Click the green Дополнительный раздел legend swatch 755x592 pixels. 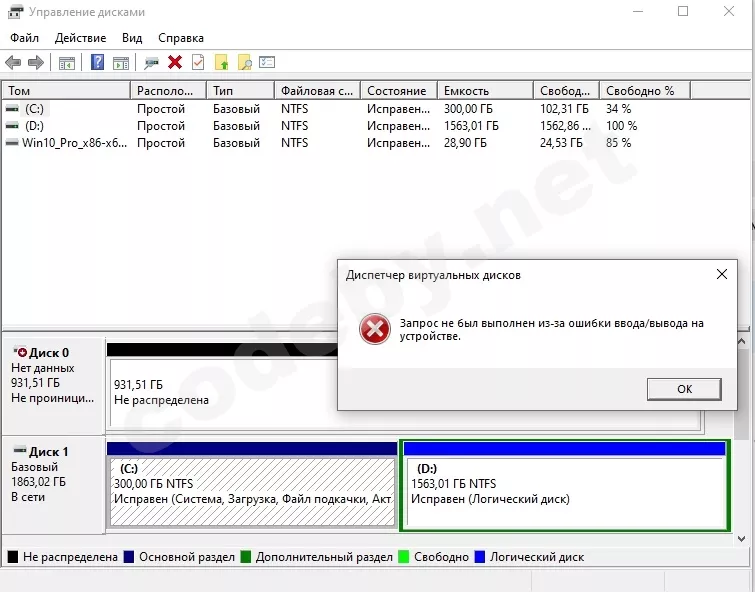pos(246,557)
